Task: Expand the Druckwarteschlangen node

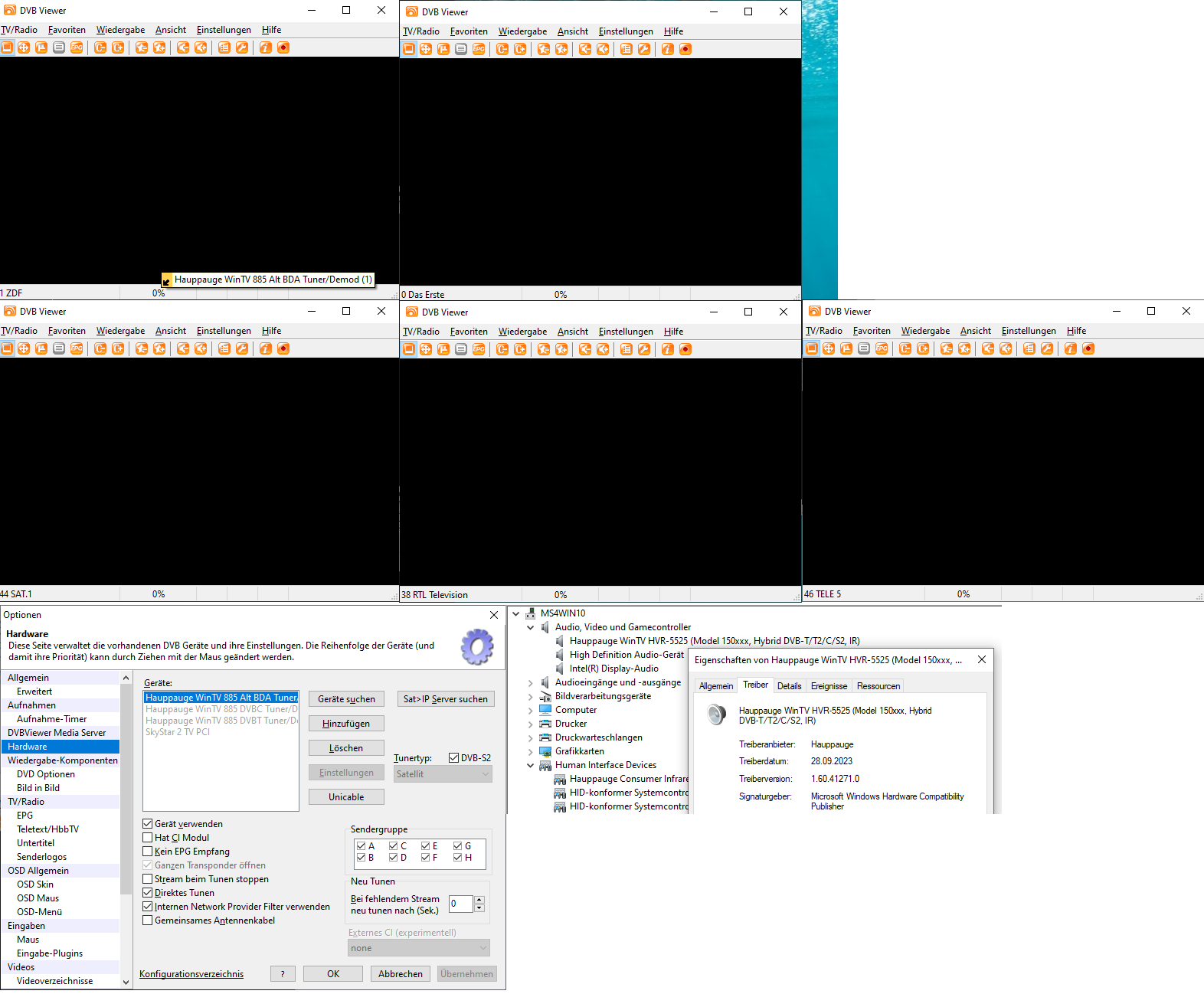Action: click(530, 737)
